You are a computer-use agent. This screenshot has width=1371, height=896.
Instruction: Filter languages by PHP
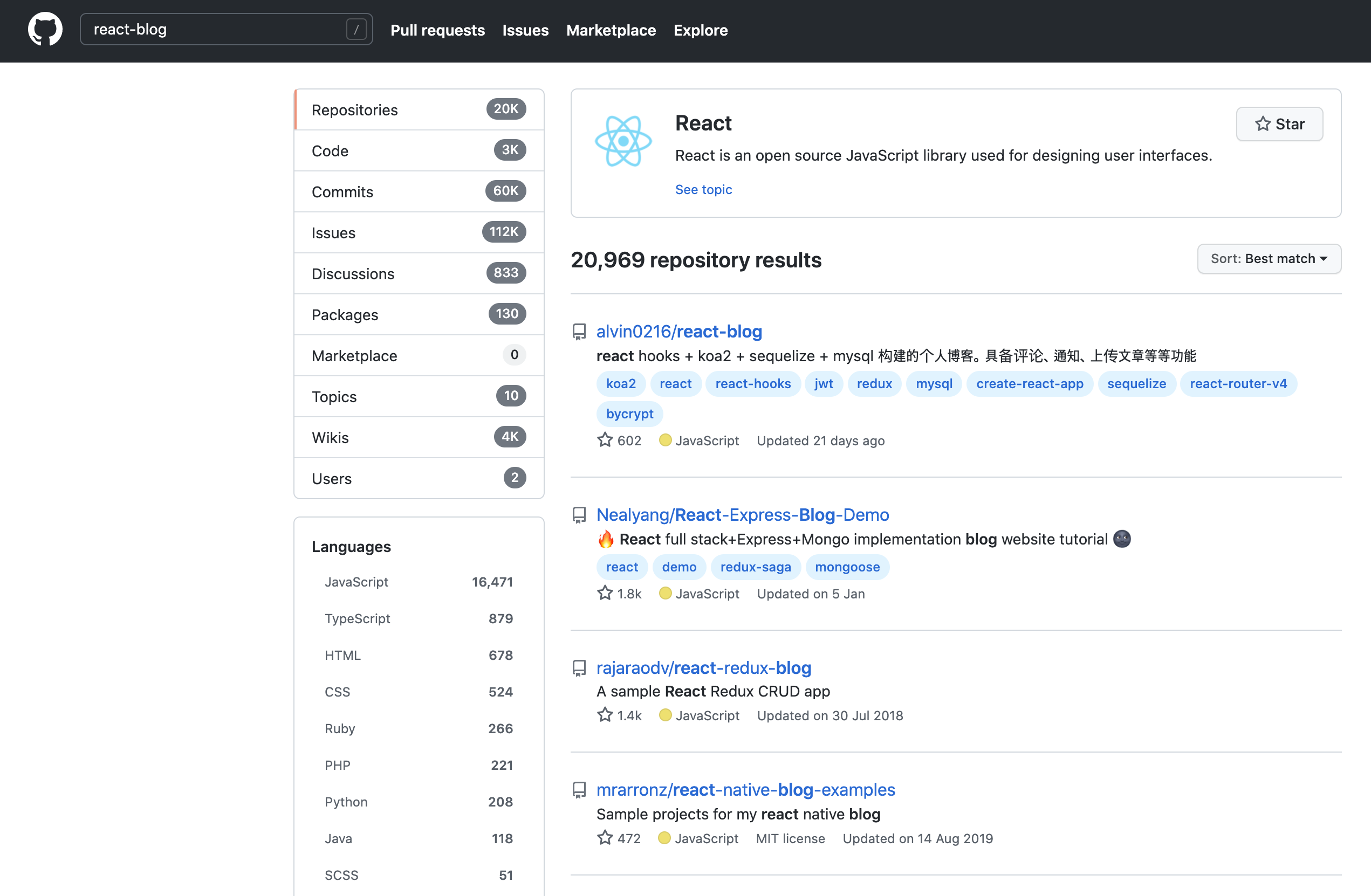(x=419, y=766)
